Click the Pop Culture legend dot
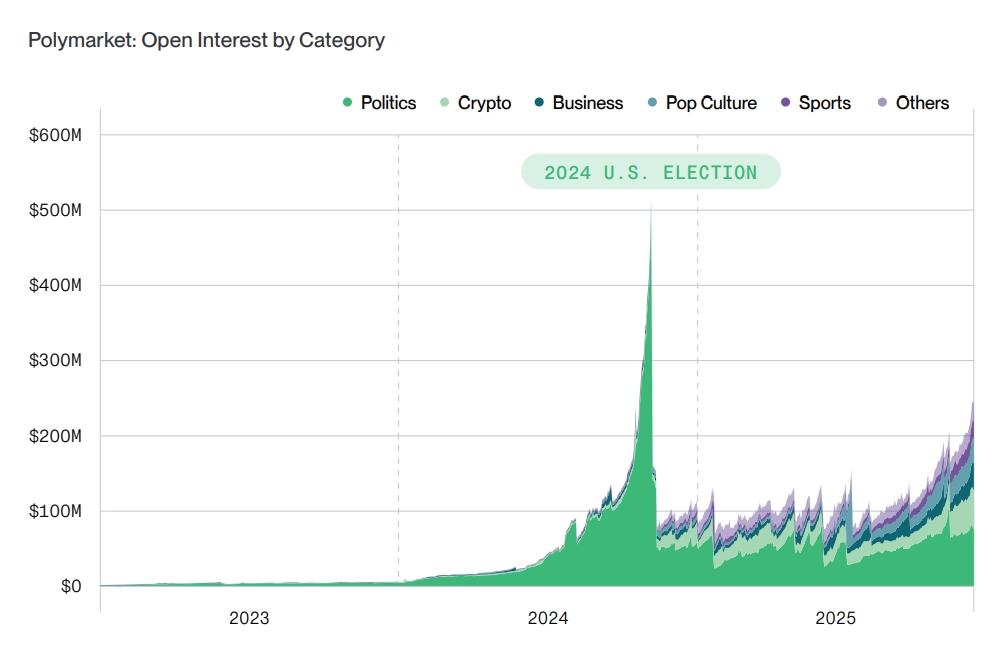This screenshot has height=653, width=1004. pyautogui.click(x=653, y=103)
